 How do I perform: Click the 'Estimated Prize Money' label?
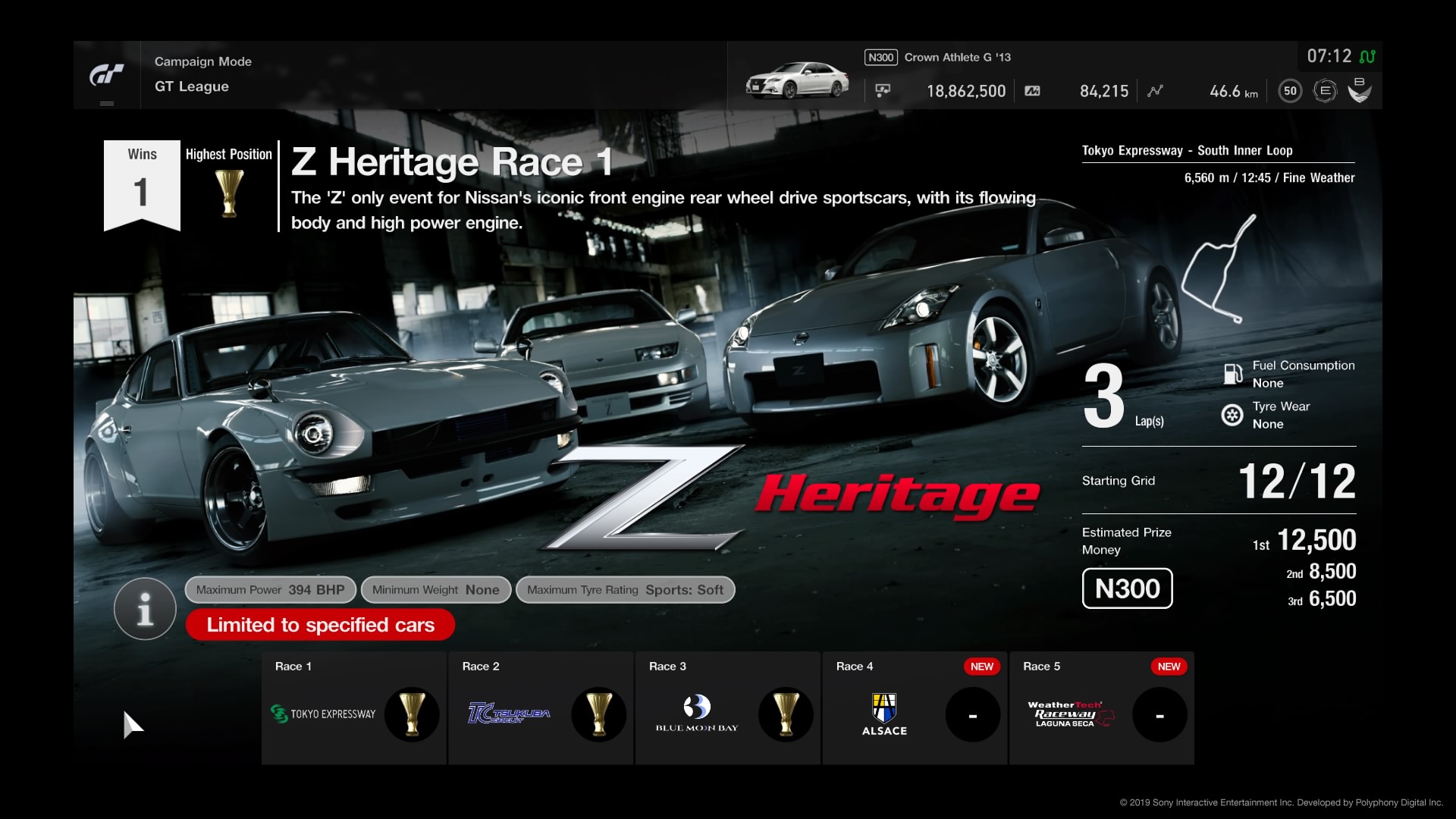(1127, 541)
